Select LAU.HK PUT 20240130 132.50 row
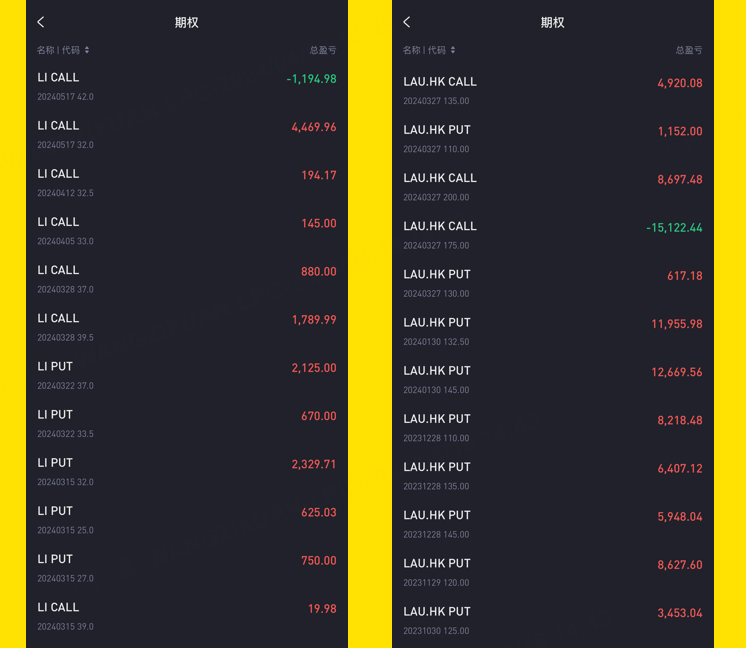Viewport: 746px width, 648px height. tap(553, 332)
